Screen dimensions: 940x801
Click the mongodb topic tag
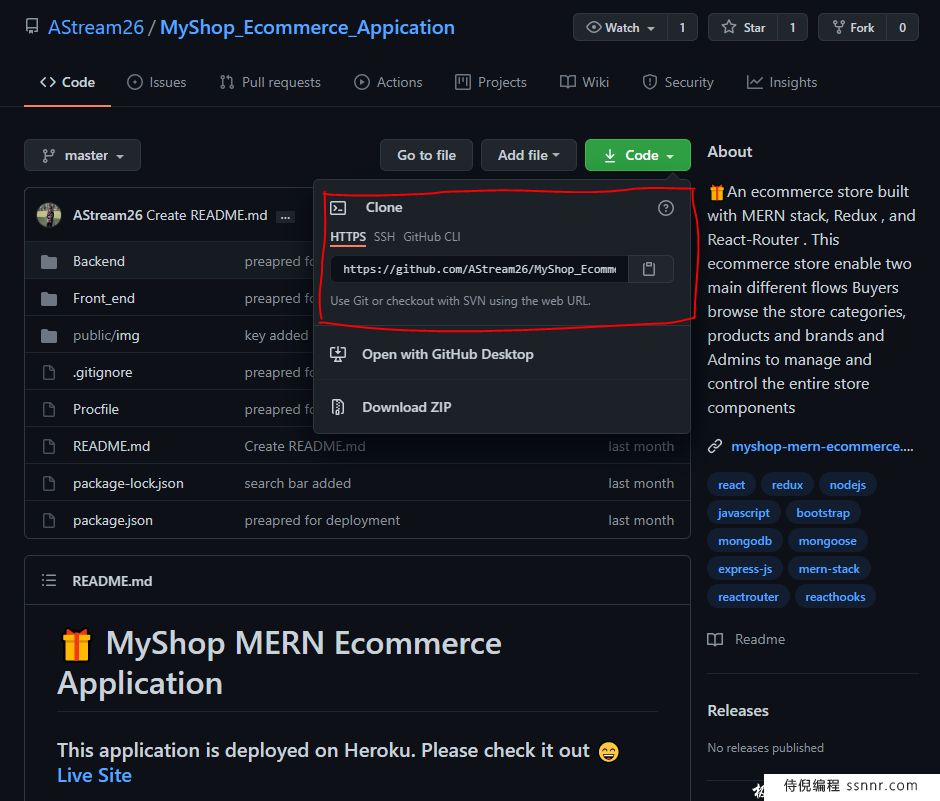pos(745,541)
